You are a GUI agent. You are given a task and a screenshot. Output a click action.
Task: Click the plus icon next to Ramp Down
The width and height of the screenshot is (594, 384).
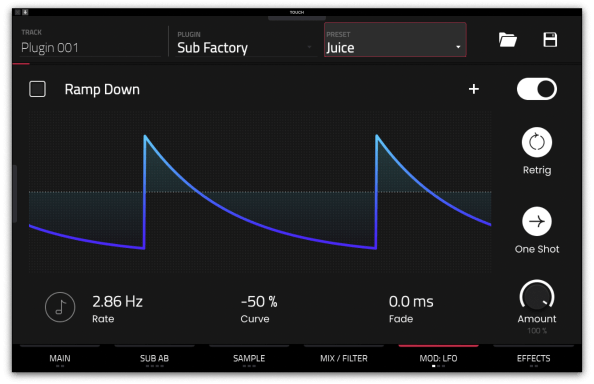[474, 89]
